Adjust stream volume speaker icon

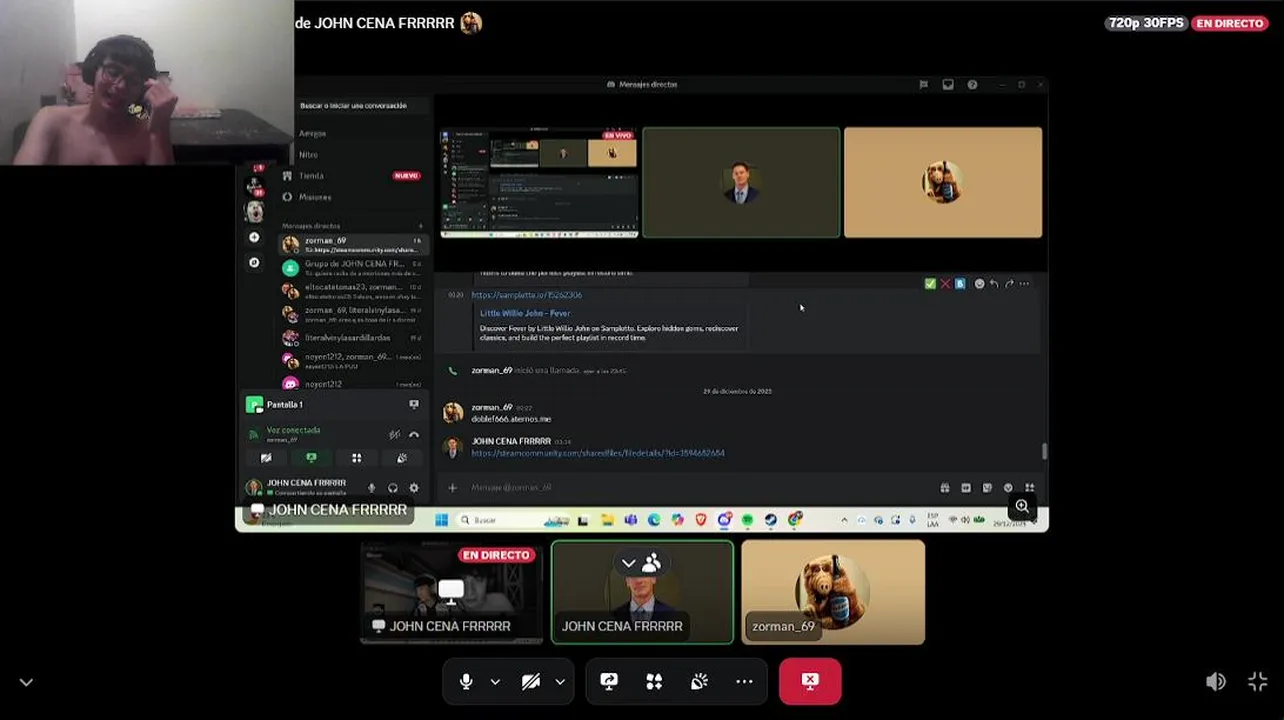(1216, 682)
